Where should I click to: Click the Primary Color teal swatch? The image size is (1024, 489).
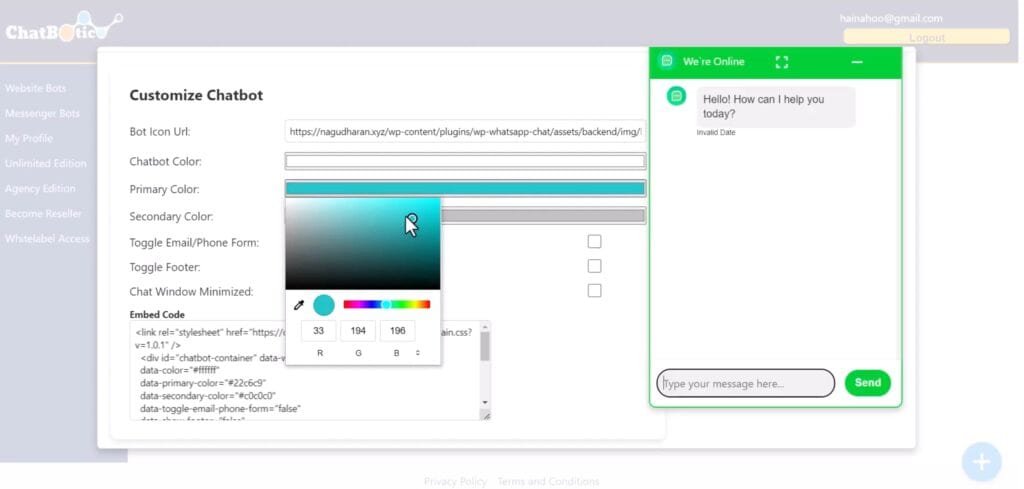[x=465, y=189]
